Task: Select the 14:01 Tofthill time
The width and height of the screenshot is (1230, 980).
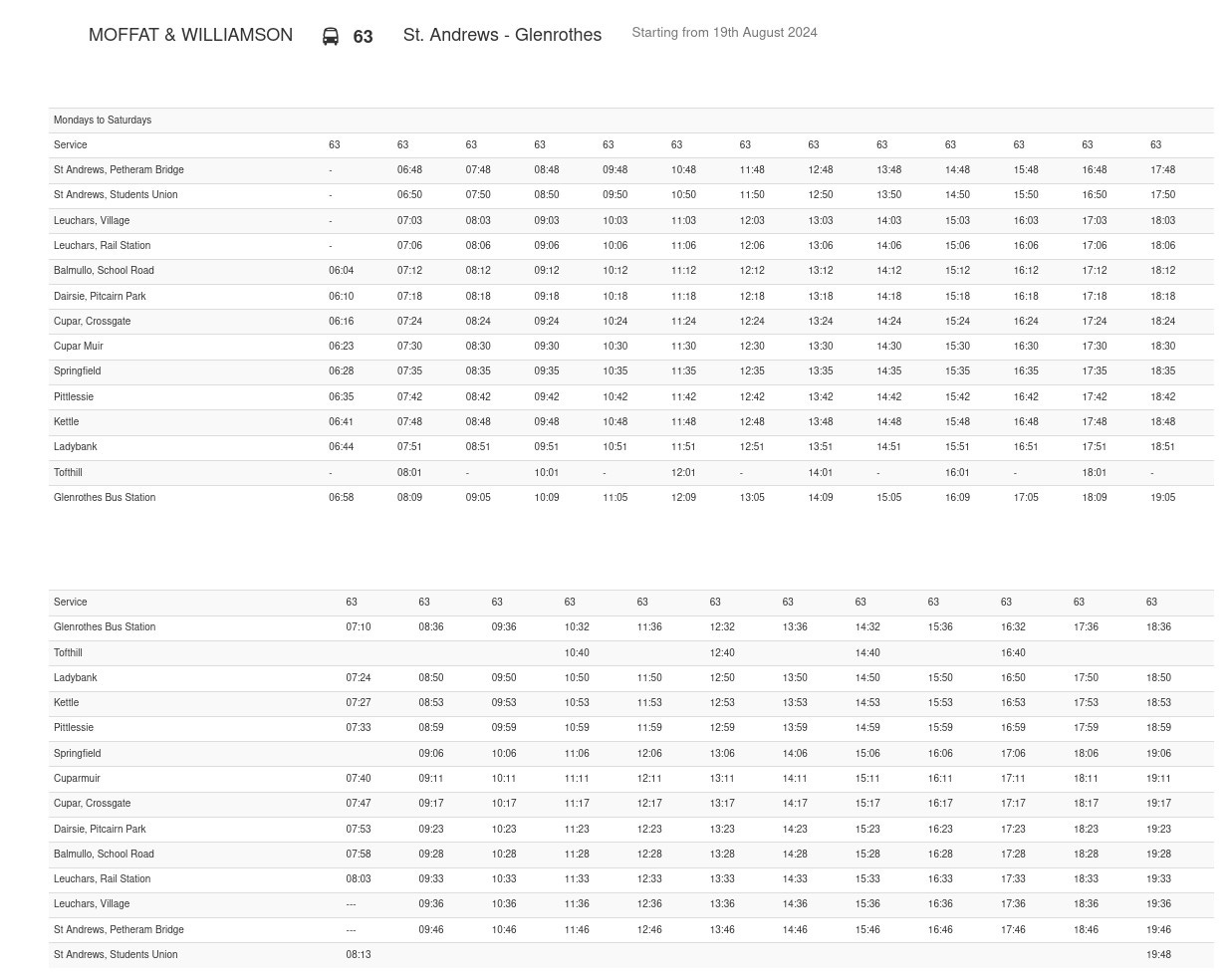Action: point(821,473)
